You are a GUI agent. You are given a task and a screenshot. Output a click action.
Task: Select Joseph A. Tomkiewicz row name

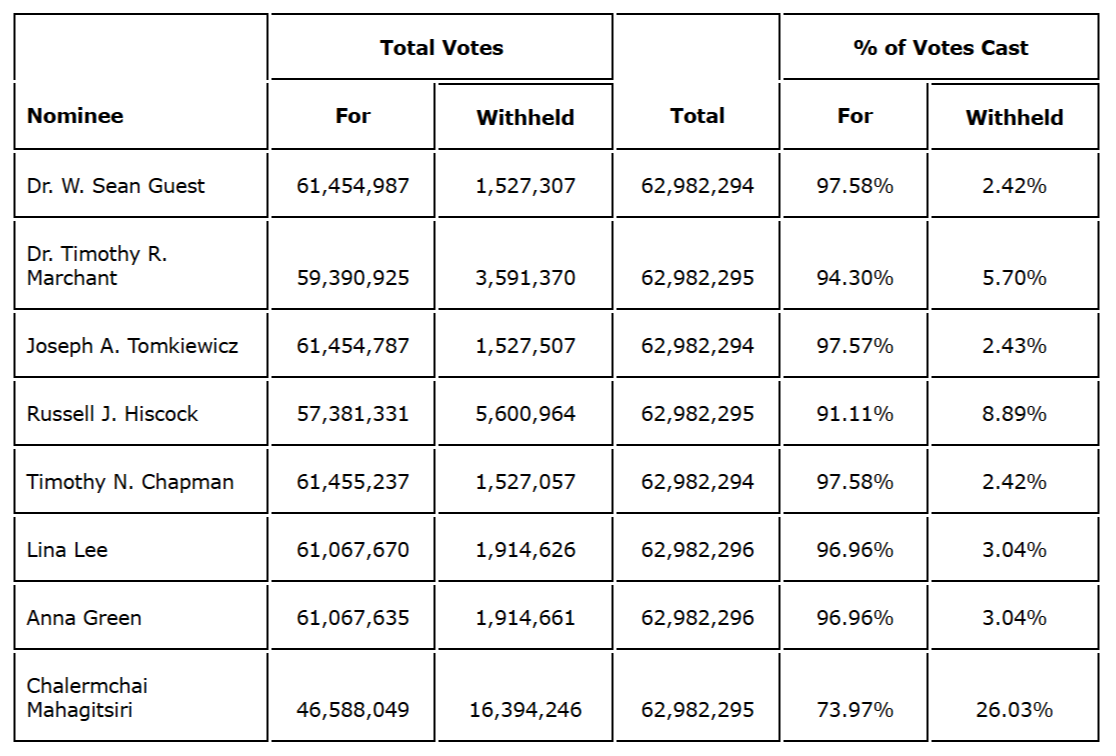point(141,345)
